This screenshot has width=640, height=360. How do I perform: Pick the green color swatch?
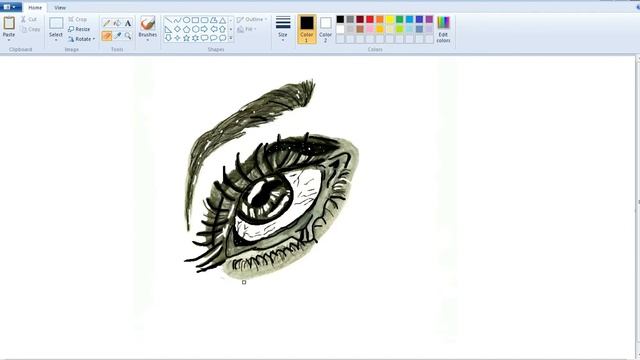click(400, 19)
